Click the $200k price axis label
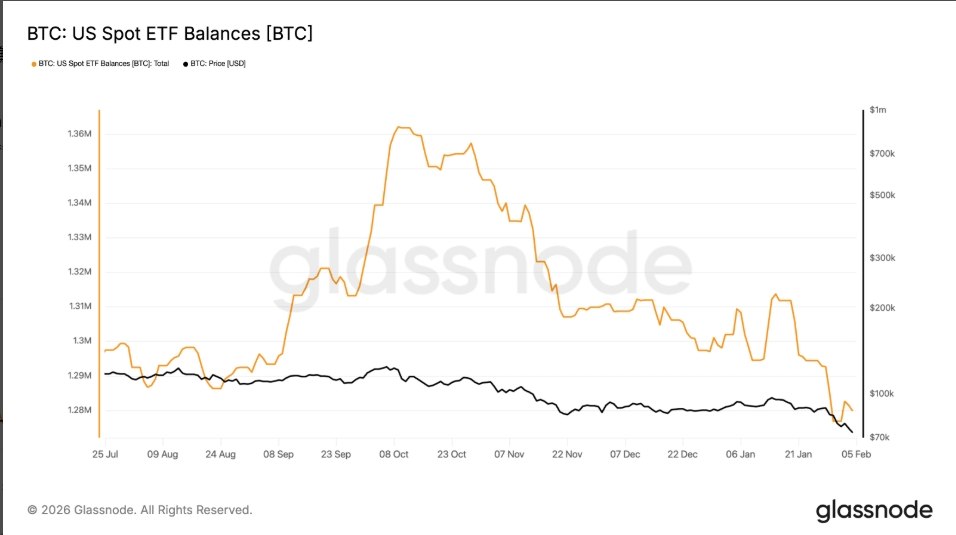This screenshot has height=535, width=956. coord(883,308)
